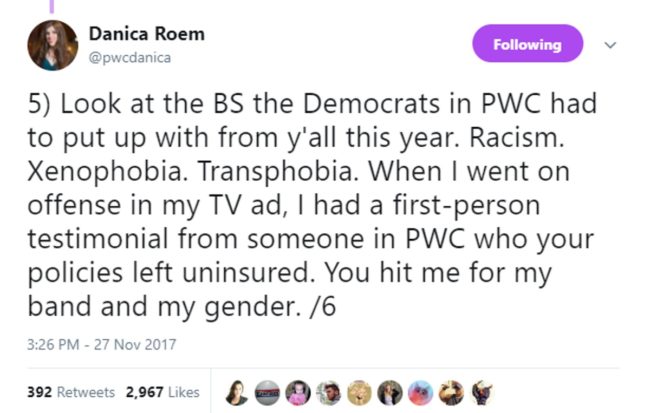
Task: Open the seventh liker avatar
Action: point(421,393)
